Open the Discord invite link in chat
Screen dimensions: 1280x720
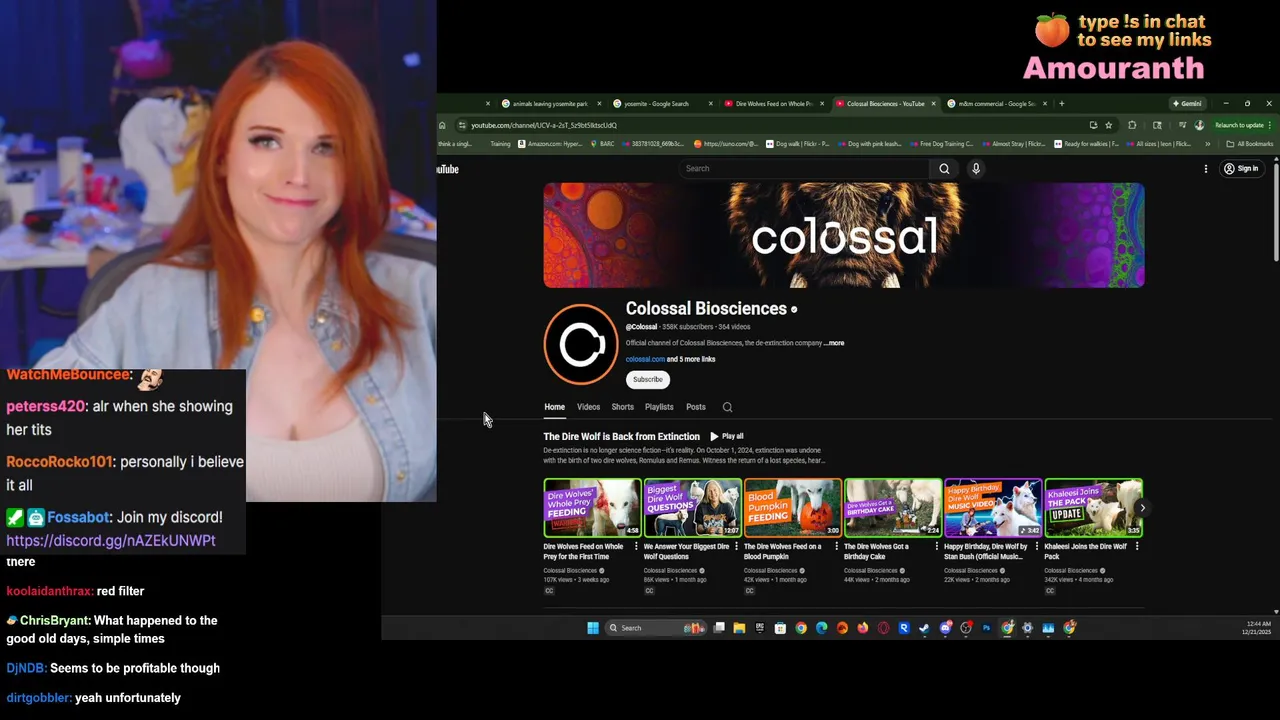(x=111, y=540)
